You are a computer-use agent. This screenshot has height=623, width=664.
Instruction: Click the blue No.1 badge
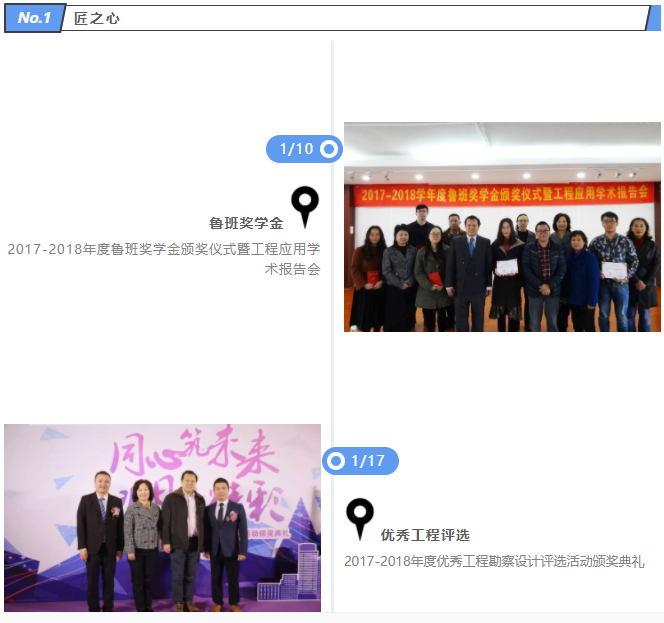coord(34,18)
